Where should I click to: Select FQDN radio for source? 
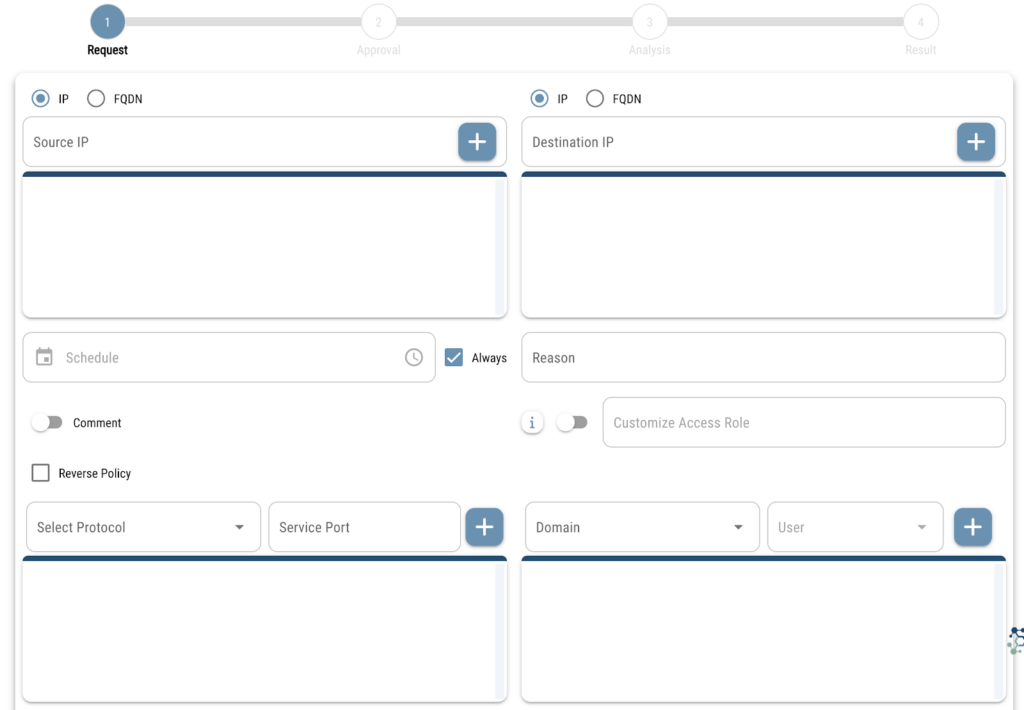pyautogui.click(x=96, y=99)
